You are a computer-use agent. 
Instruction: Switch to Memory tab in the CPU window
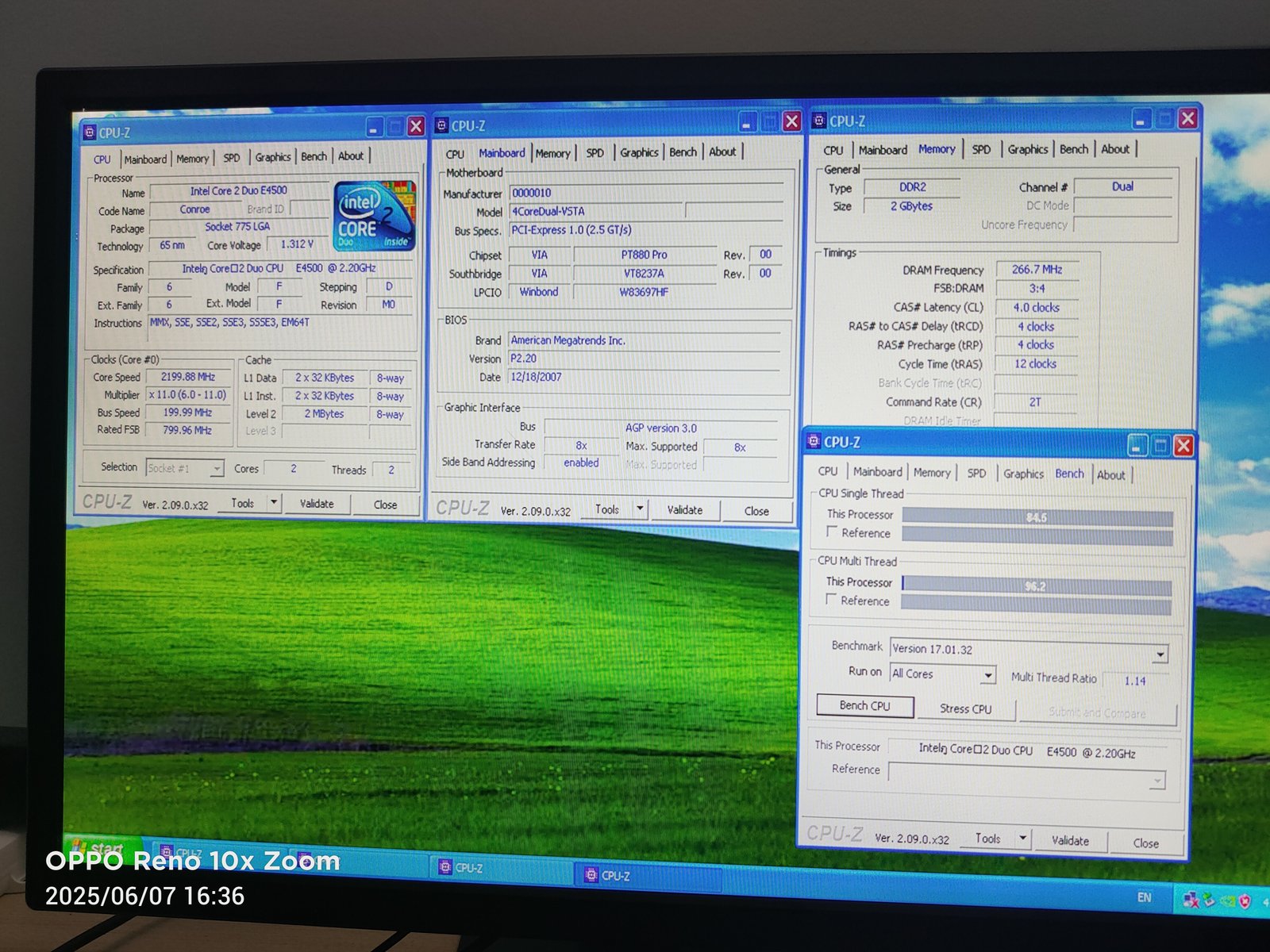coord(193,159)
